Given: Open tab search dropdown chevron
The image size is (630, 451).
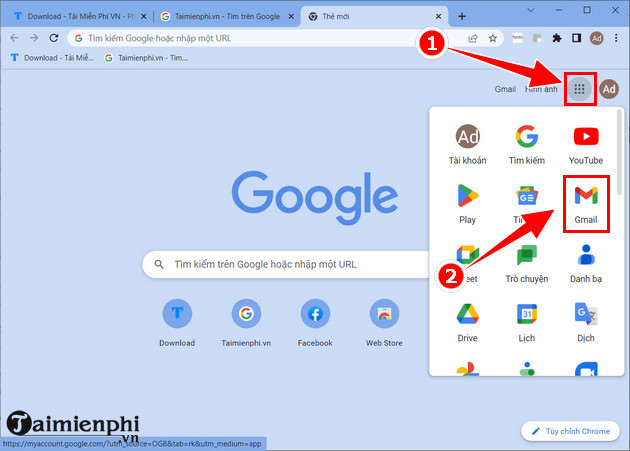Looking at the screenshot, I should tap(531, 10).
